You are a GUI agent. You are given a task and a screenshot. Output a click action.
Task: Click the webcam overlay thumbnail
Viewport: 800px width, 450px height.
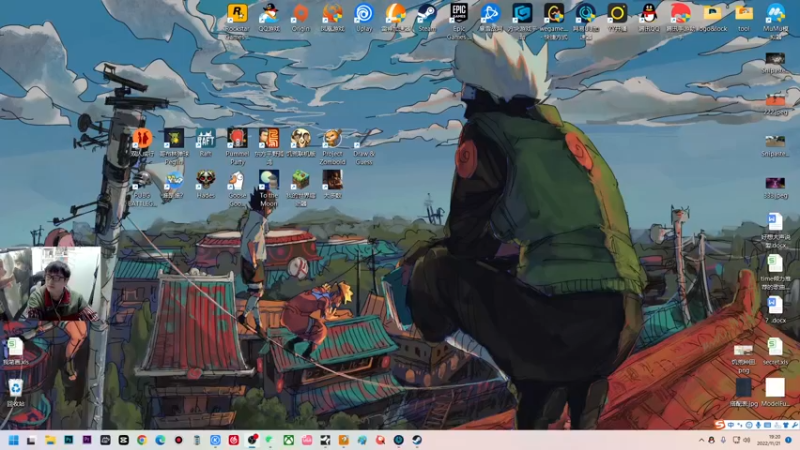[50, 284]
